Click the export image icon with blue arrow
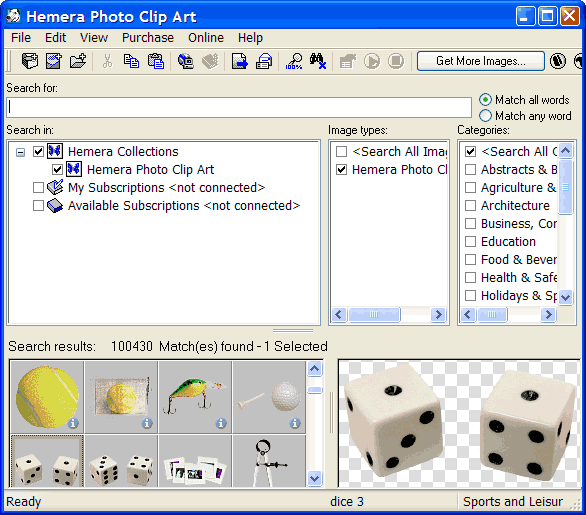Viewport: 586px width, 515px height. click(x=240, y=61)
